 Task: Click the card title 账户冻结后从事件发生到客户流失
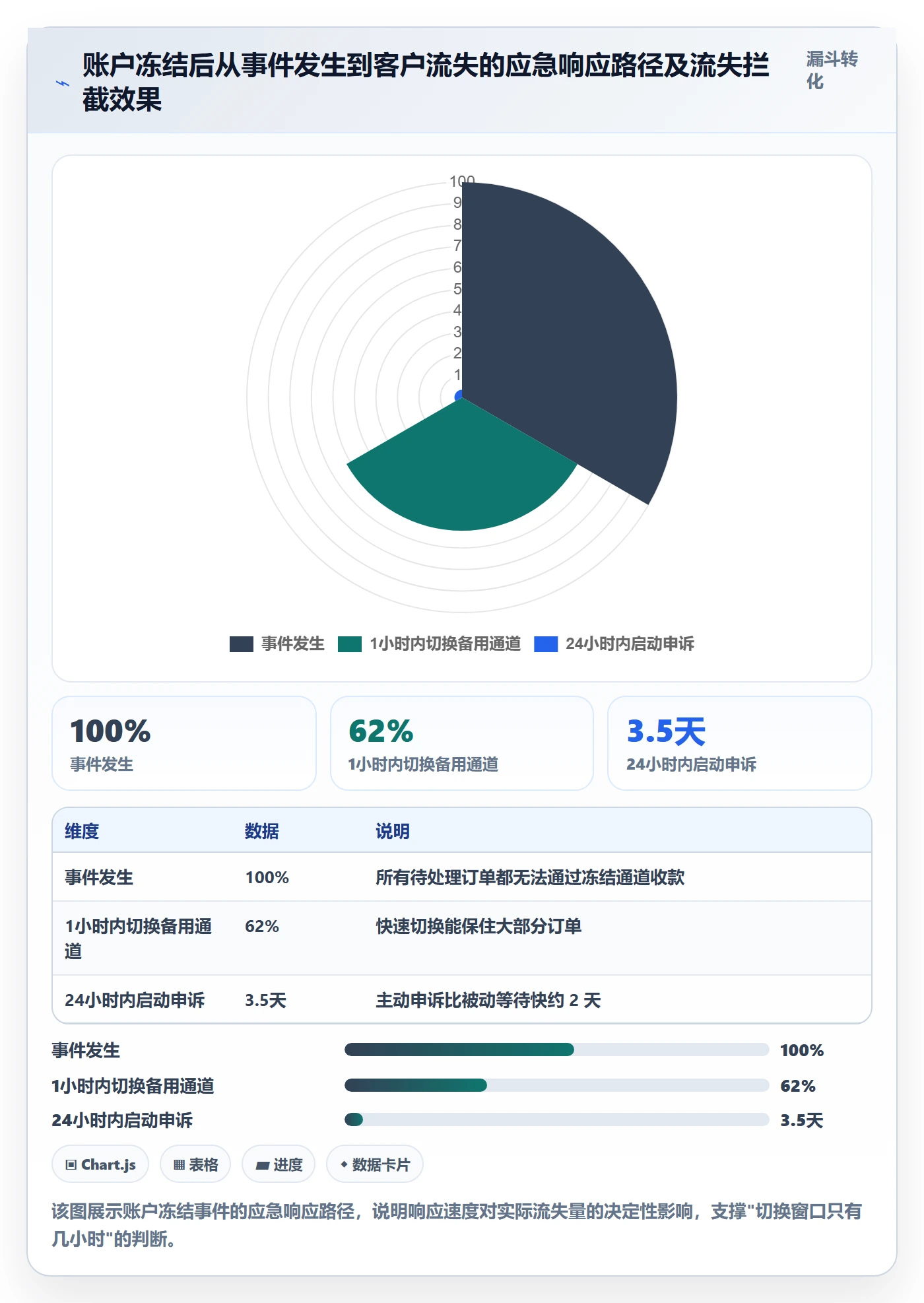click(x=426, y=83)
